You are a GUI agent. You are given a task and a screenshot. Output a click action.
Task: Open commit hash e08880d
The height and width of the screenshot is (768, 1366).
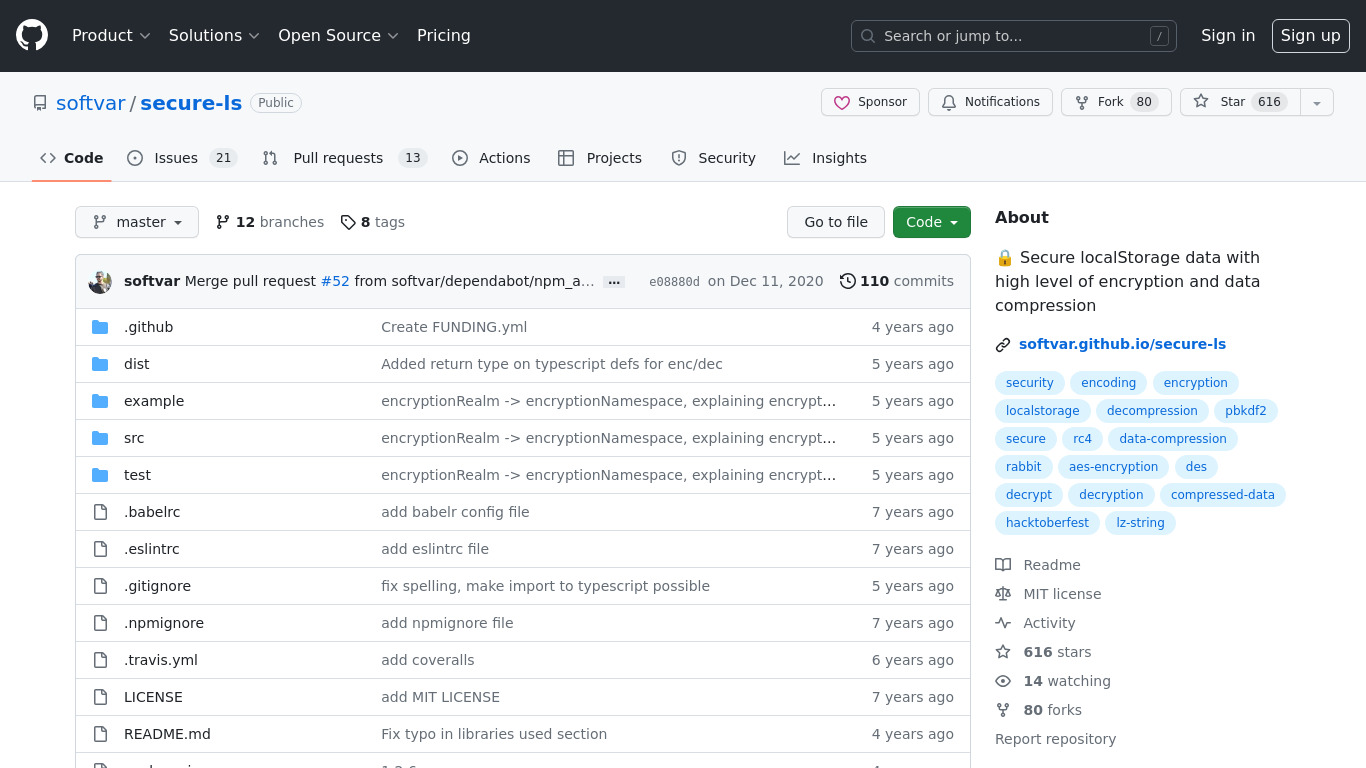[675, 282]
